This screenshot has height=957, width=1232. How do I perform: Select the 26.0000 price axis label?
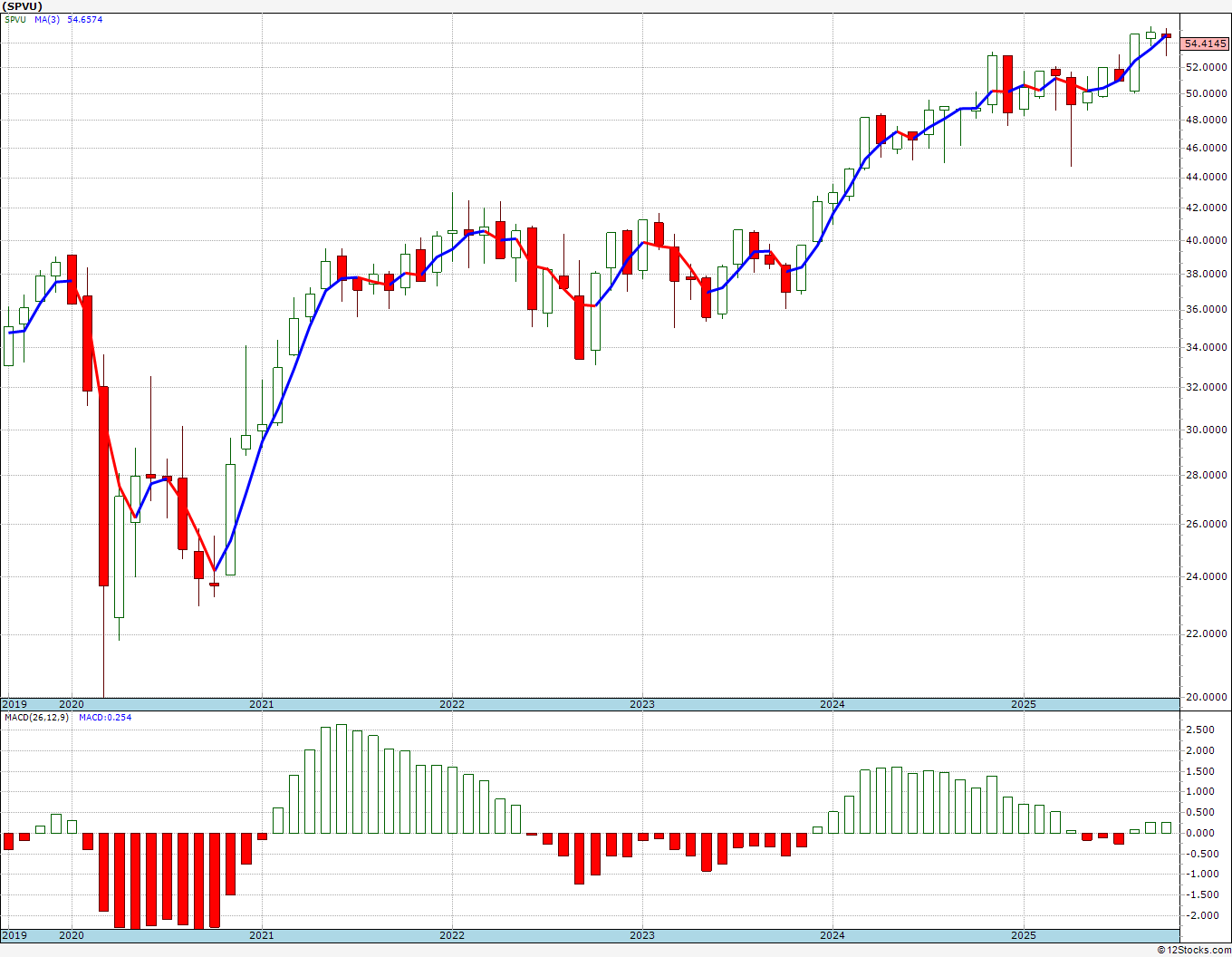point(1206,524)
